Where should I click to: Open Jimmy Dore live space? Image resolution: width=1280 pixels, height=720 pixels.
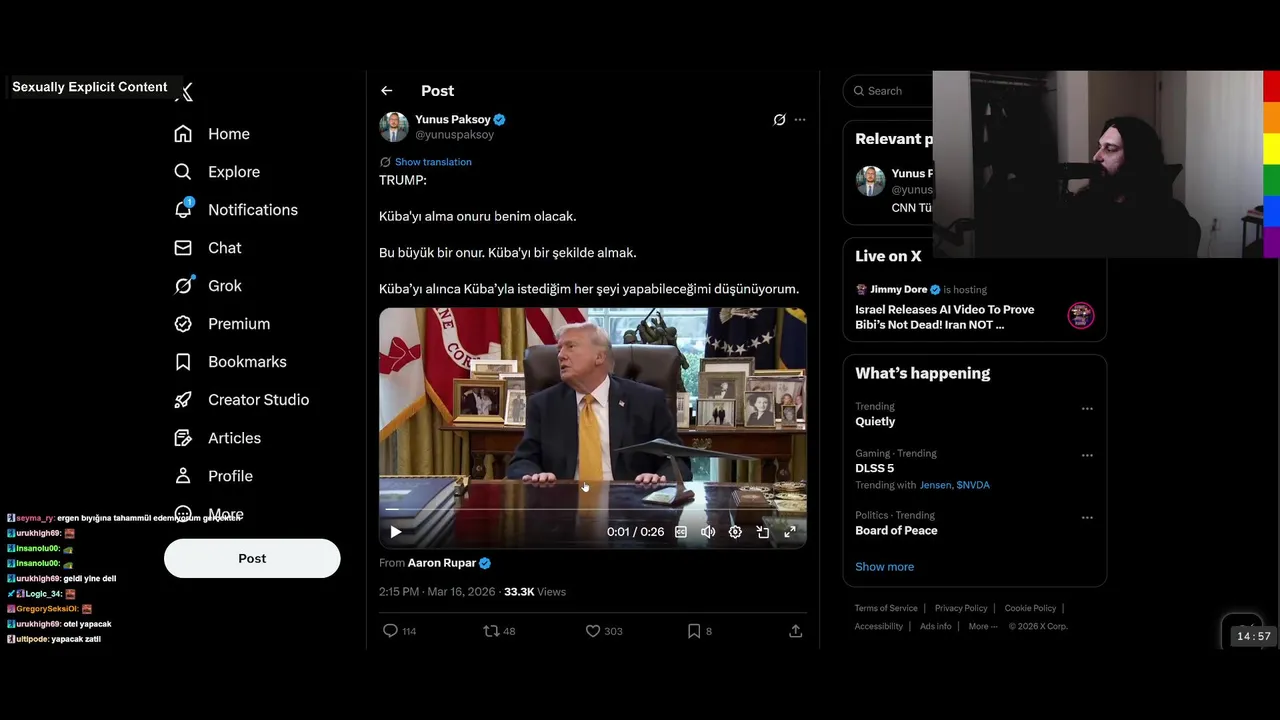945,317
